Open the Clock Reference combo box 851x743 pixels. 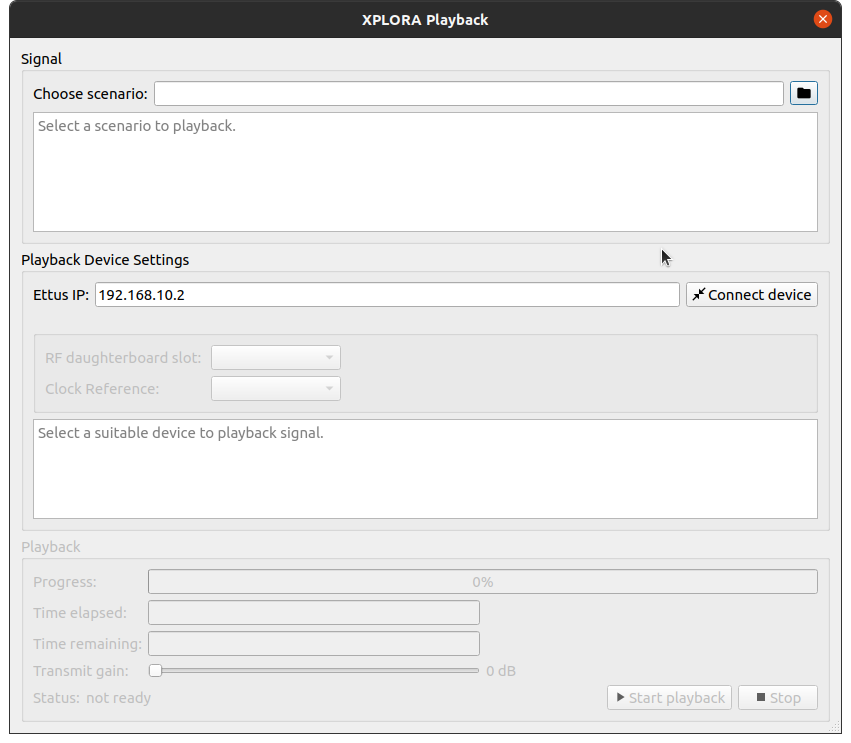[x=276, y=389]
